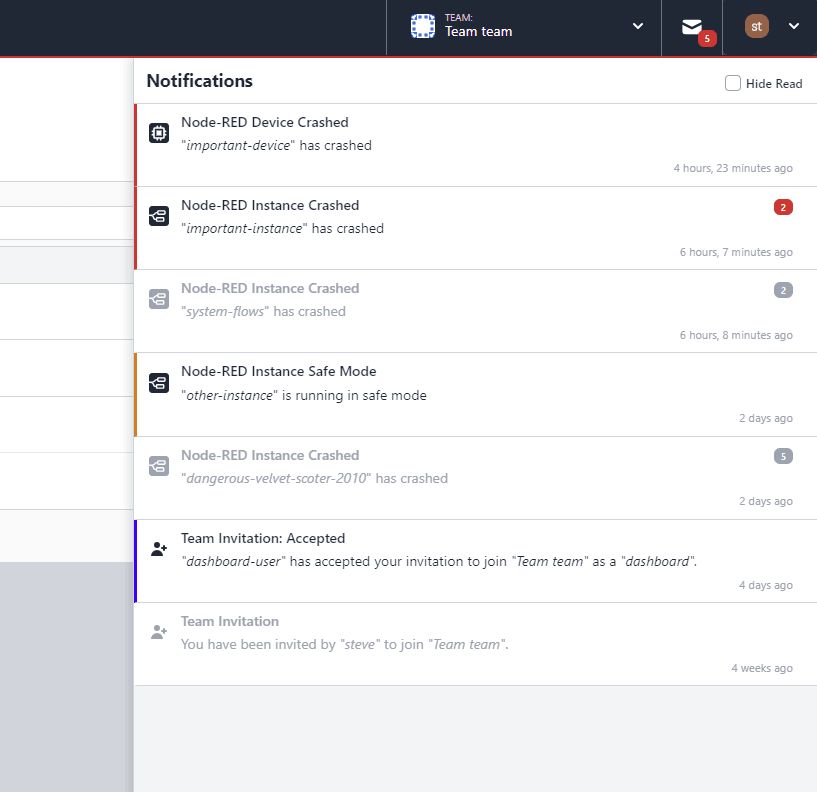Enable the Hide Read checkbox
Screen dimensions: 817x792
pos(732,83)
